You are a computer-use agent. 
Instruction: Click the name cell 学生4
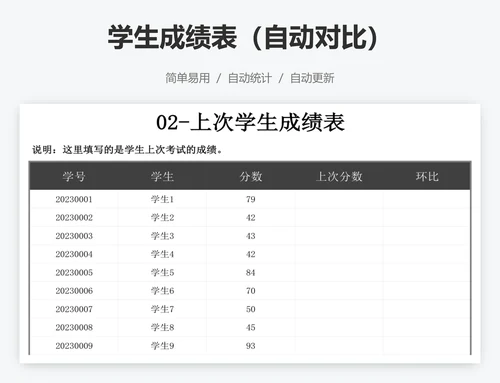(162, 254)
